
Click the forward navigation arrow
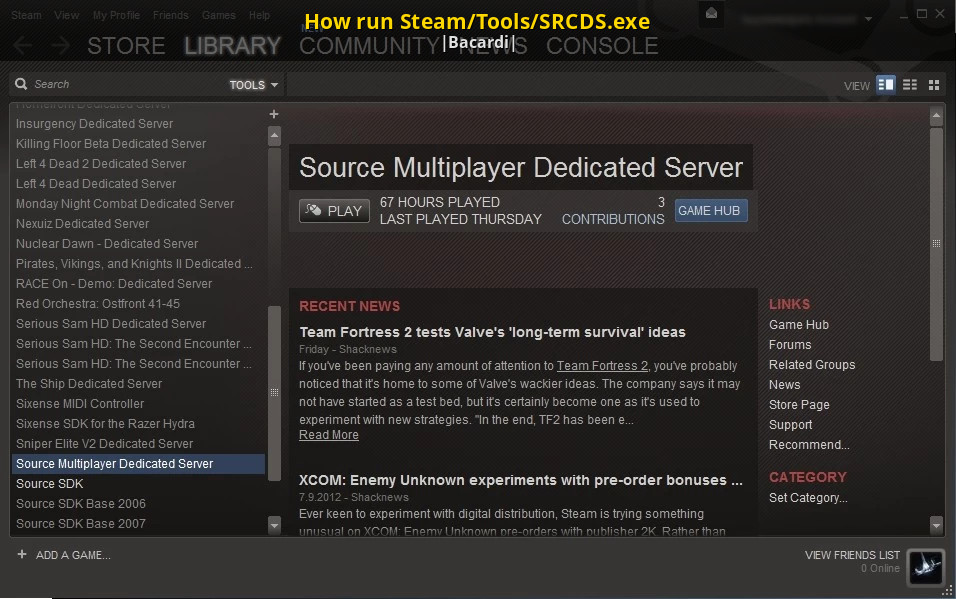coord(60,46)
